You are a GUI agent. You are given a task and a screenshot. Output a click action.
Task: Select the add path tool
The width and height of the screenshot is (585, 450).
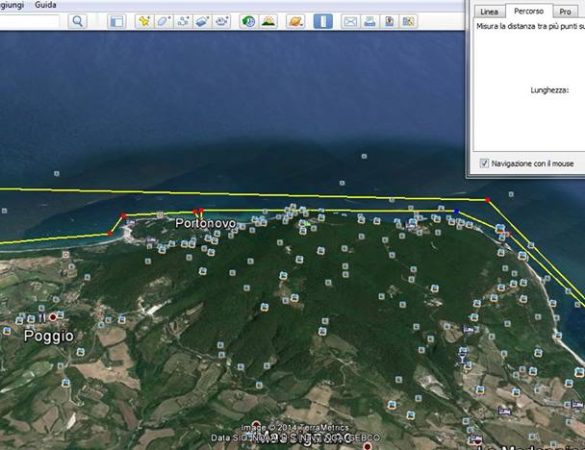(183, 21)
